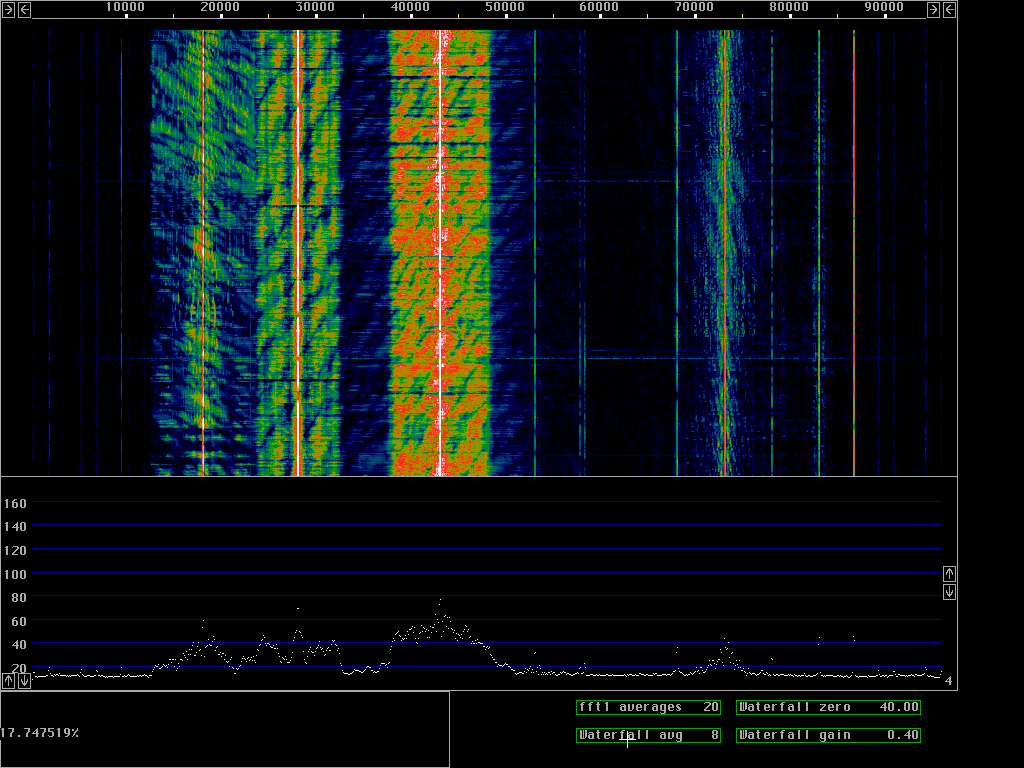This screenshot has height=768, width=1024.
Task: Click the 160 dB scale label
Action: pos(15,504)
